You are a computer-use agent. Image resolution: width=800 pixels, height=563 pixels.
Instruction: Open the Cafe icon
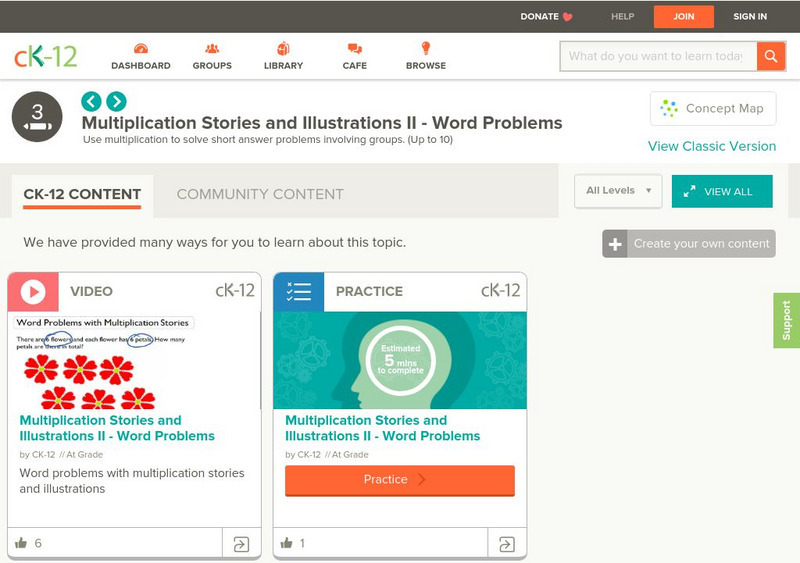(354, 49)
